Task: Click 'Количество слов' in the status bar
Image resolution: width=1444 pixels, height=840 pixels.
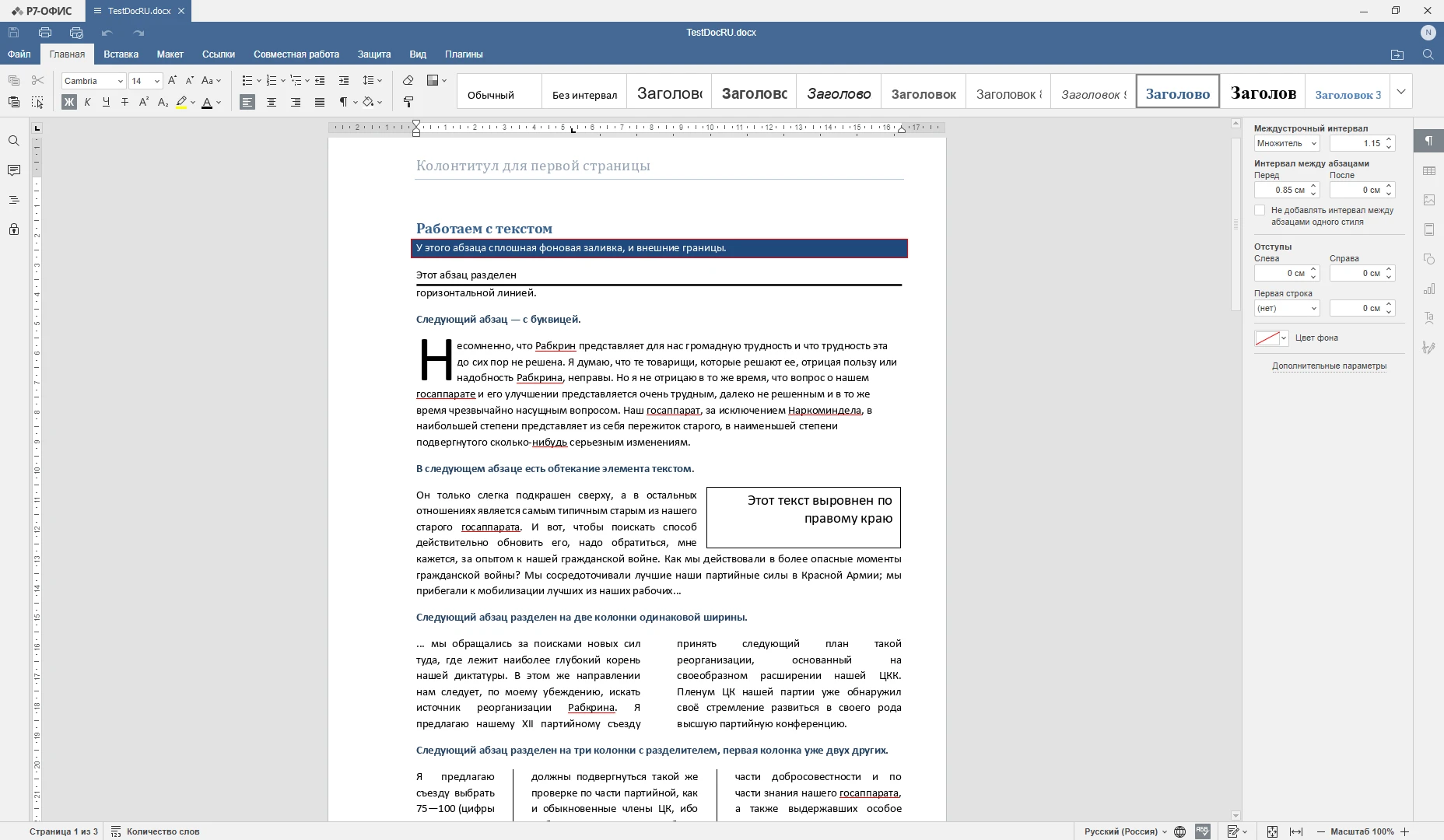Action: [x=156, y=831]
